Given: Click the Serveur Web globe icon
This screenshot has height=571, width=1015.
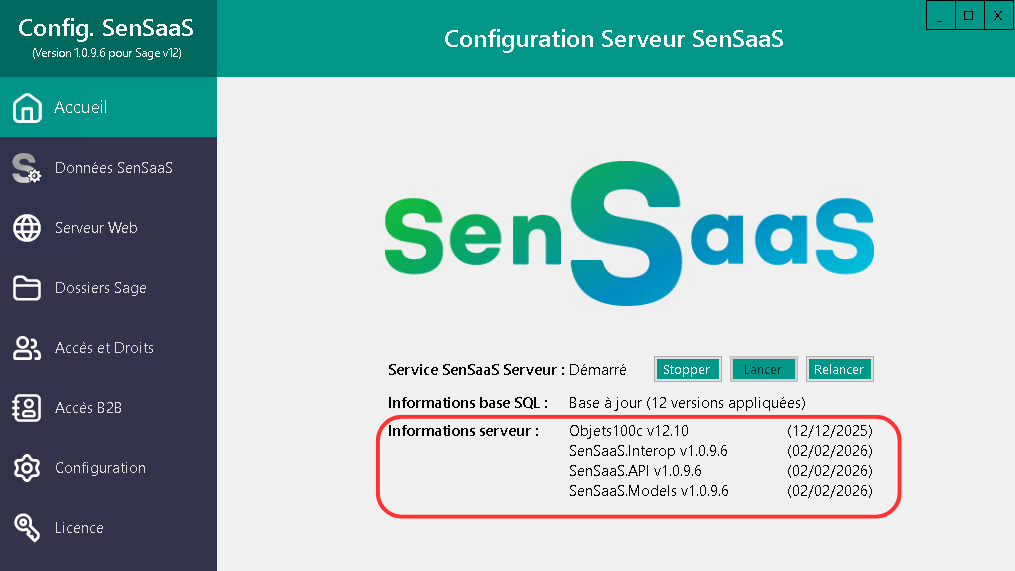Looking at the screenshot, I should [x=27, y=228].
